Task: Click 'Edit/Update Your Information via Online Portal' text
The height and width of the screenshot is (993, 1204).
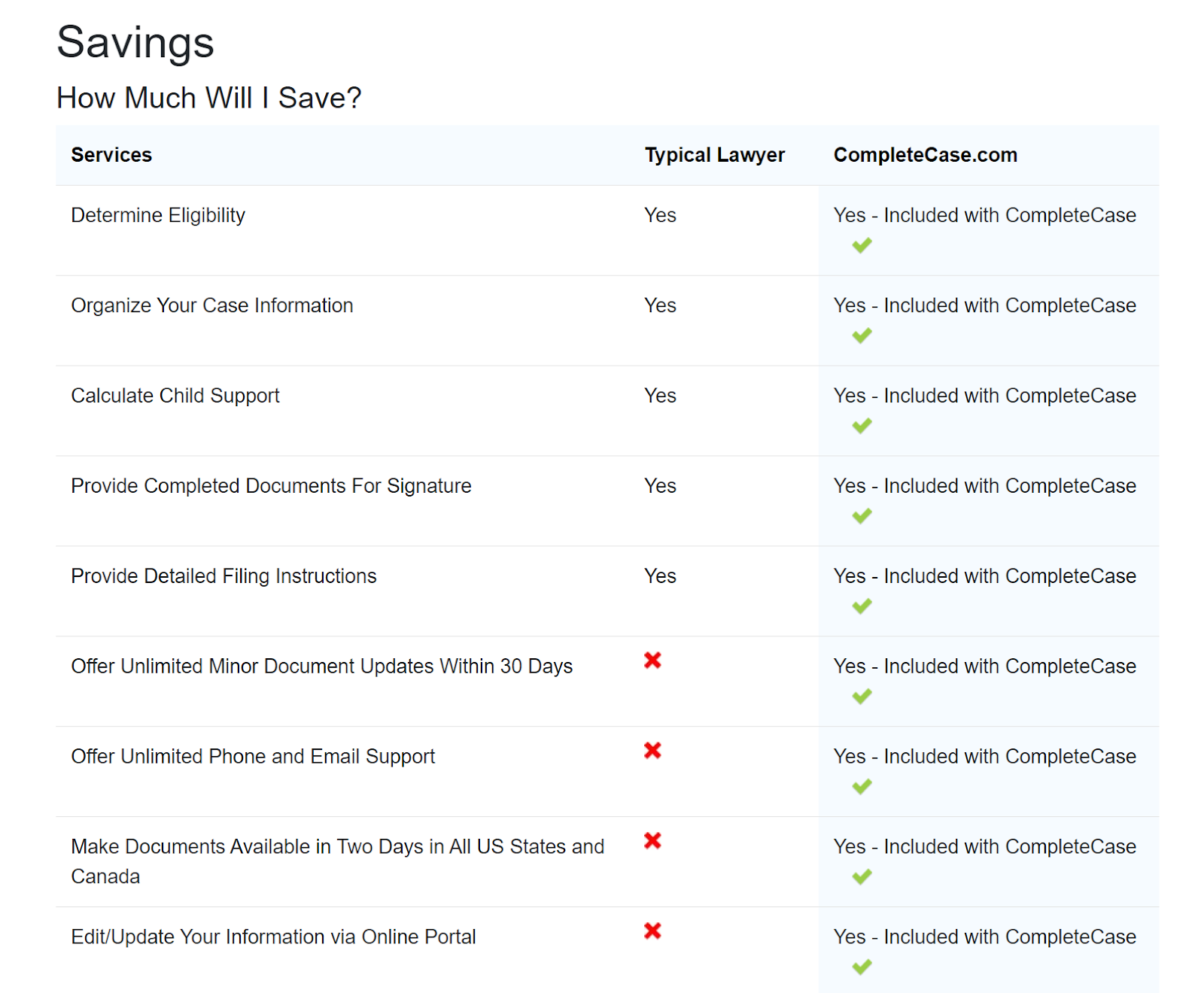Action: click(273, 937)
